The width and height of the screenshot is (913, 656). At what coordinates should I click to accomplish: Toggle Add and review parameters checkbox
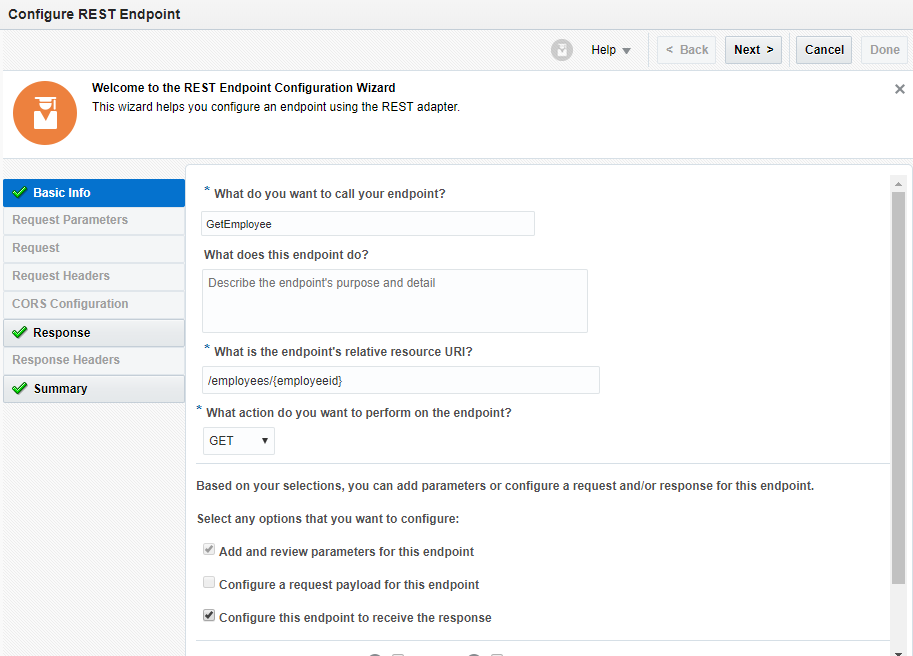[209, 551]
